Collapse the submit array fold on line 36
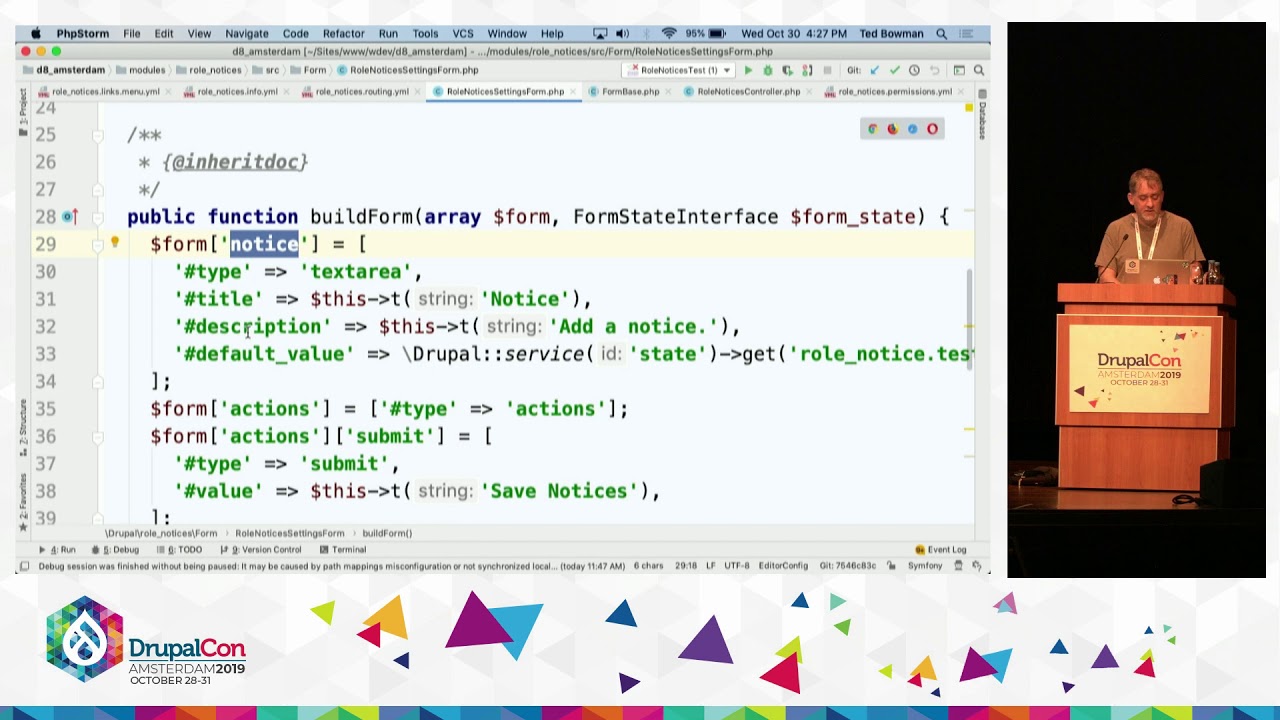This screenshot has height=720, width=1280. [99, 436]
